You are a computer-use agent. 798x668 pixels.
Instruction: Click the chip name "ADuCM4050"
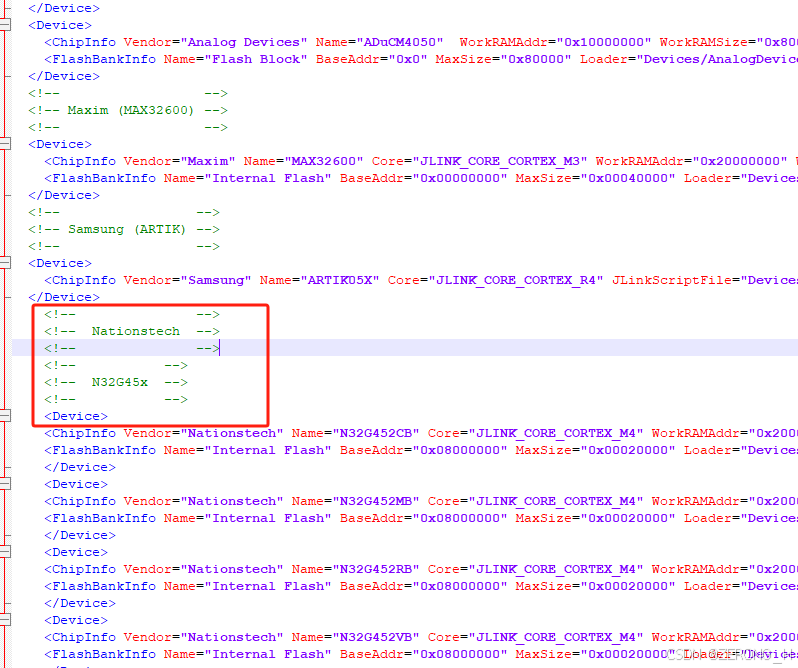[x=400, y=42]
